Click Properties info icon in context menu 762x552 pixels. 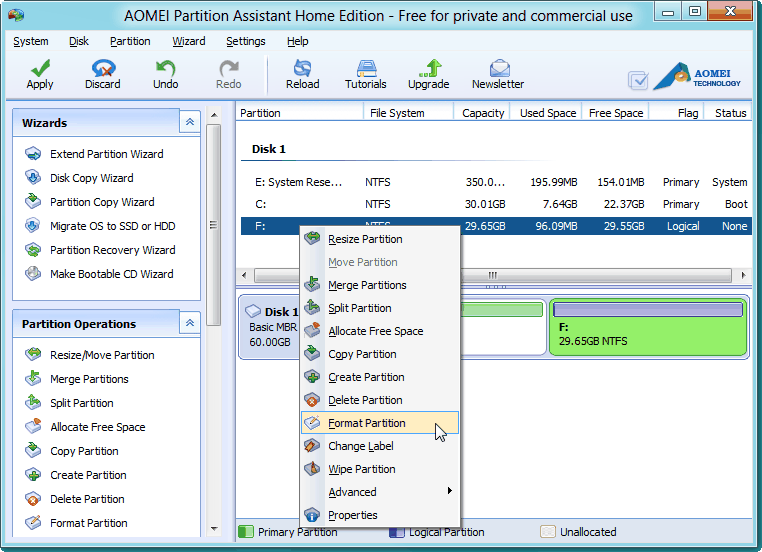point(312,515)
